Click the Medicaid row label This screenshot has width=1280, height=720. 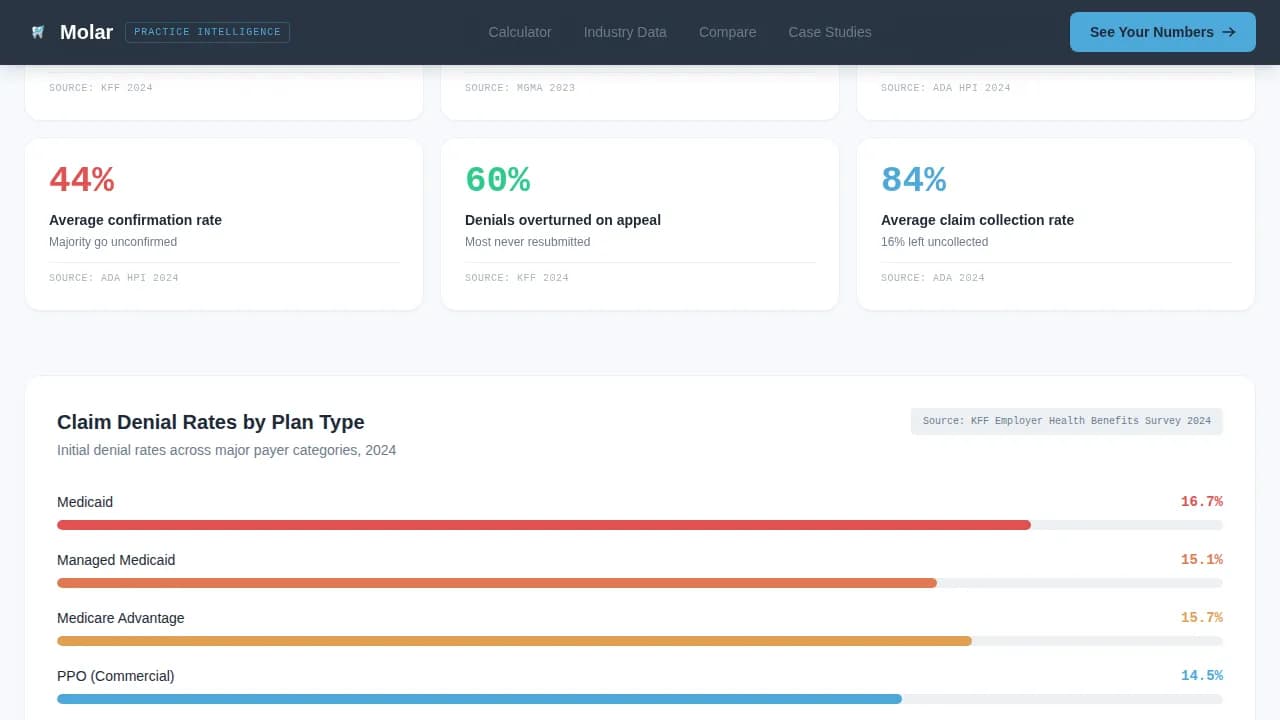(85, 502)
